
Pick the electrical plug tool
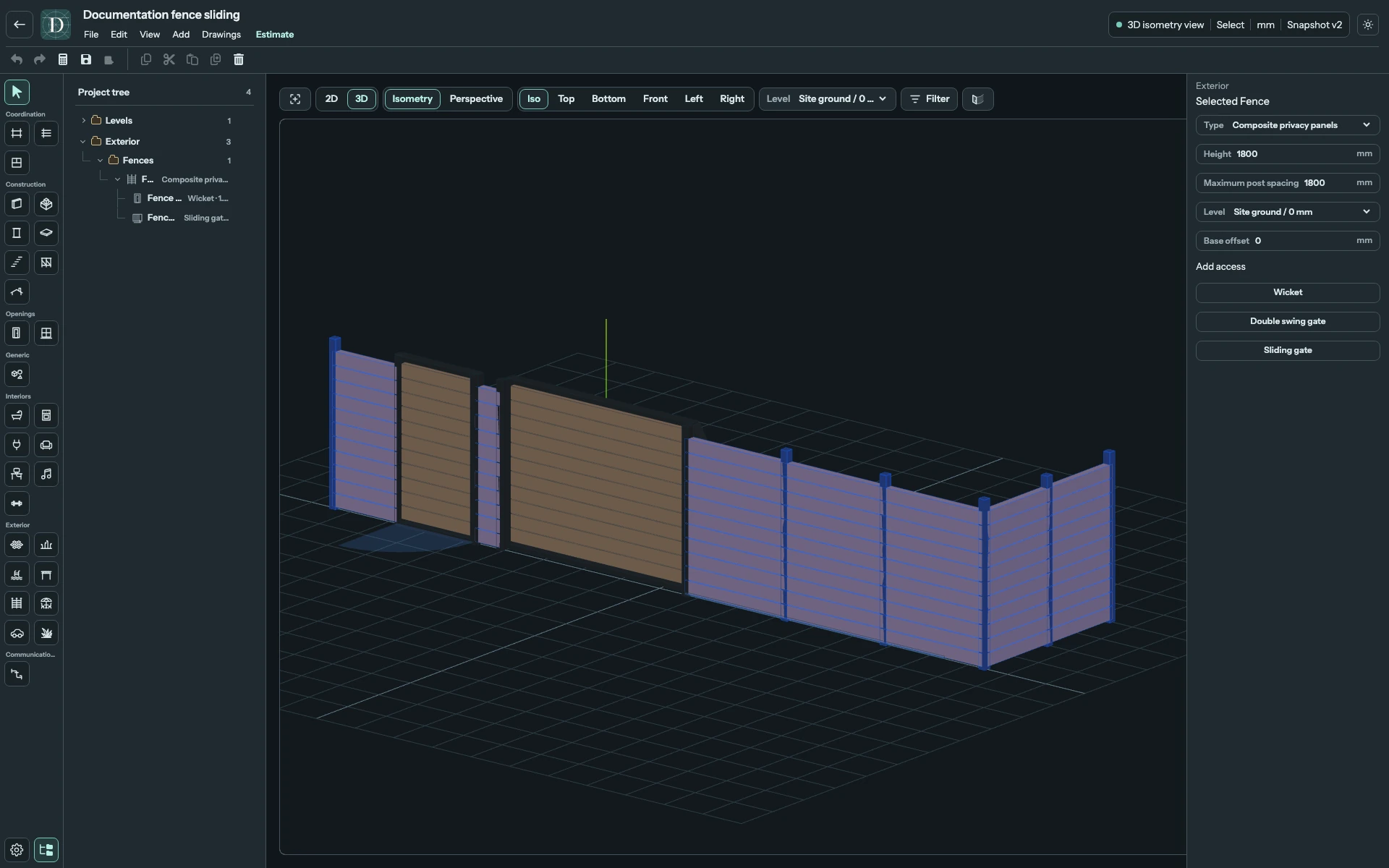17,445
